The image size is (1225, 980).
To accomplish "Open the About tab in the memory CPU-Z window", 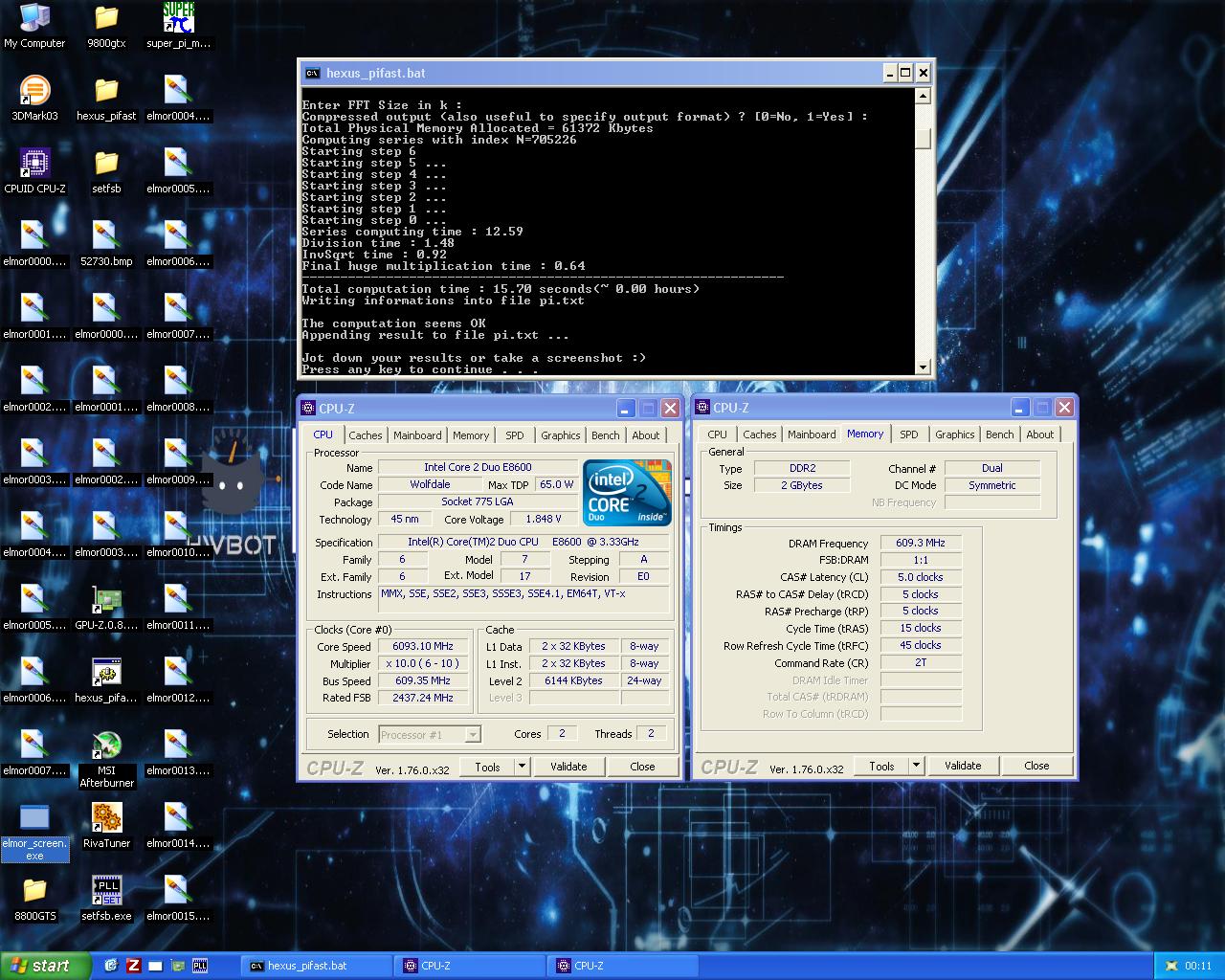I will click(1039, 434).
